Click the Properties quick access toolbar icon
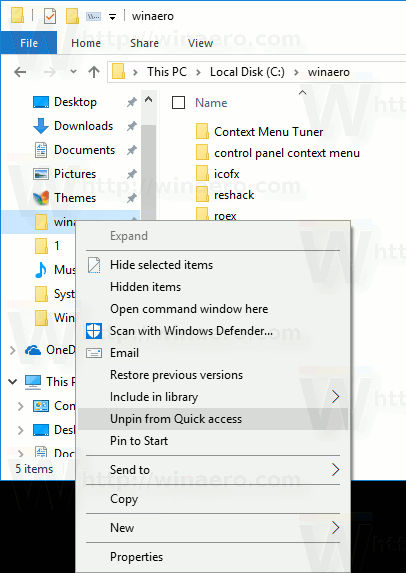 [50, 16]
